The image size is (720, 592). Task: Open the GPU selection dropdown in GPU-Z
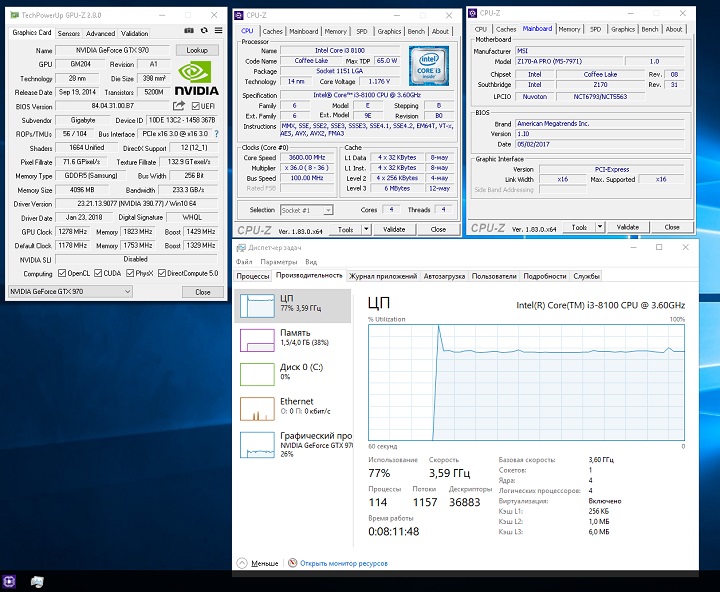[x=70, y=292]
